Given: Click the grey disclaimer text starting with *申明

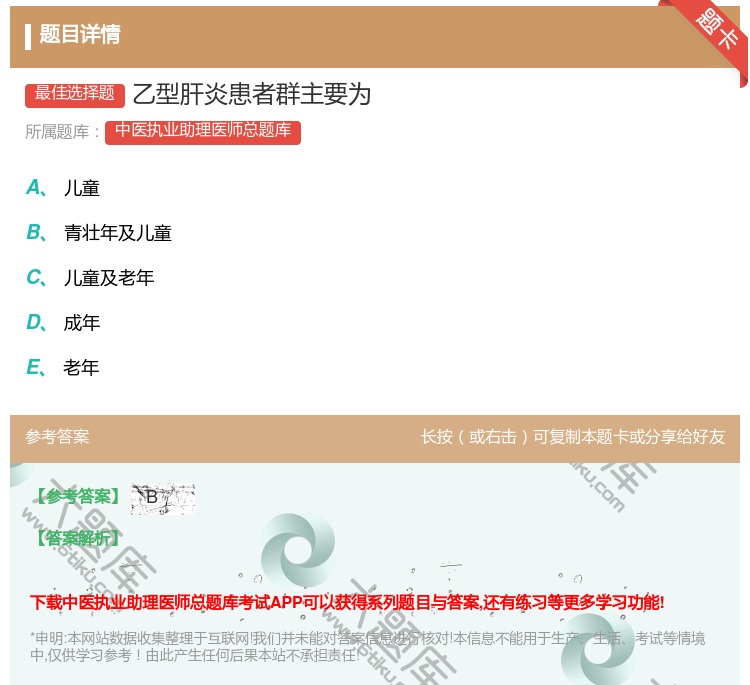Looking at the screenshot, I should click(367, 646).
